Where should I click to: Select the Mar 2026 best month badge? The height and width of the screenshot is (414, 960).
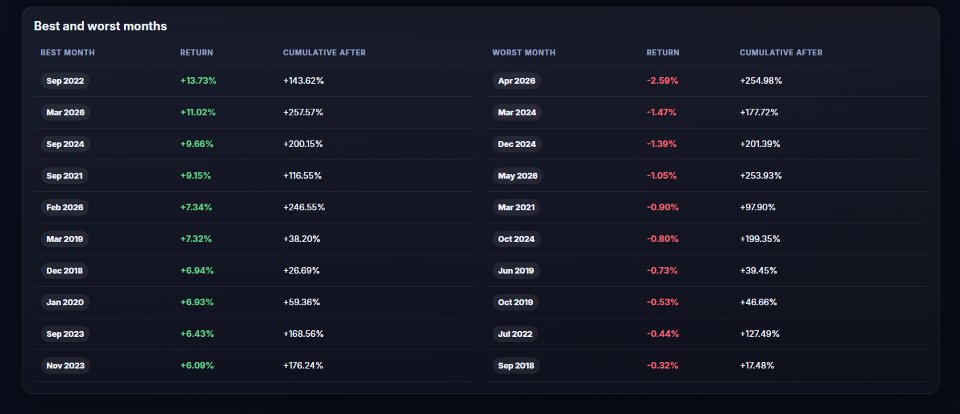tap(66, 113)
